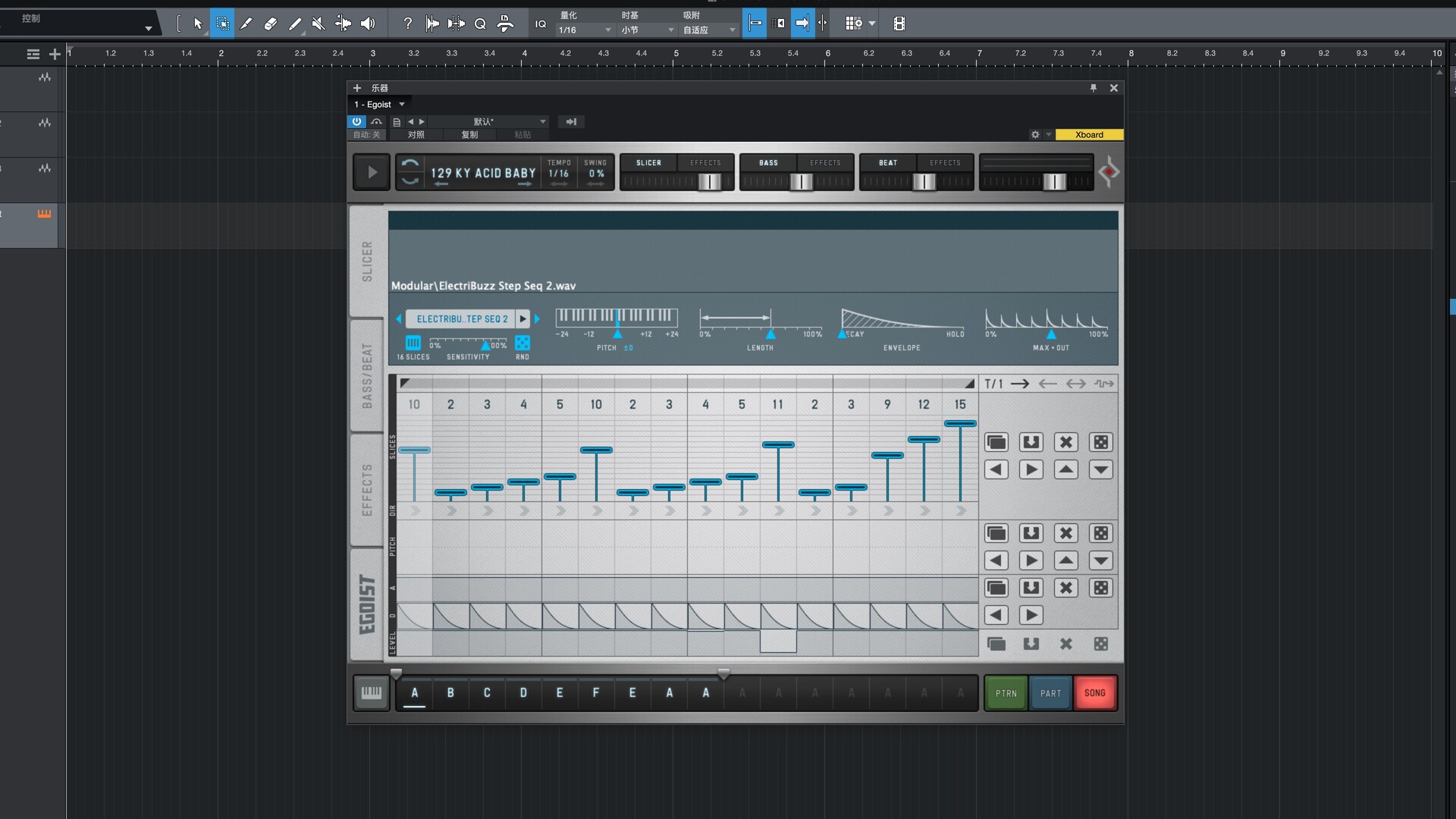1456x819 pixels.
Task: Set sequencer direction to ping-pong arrow
Action: point(1076,384)
